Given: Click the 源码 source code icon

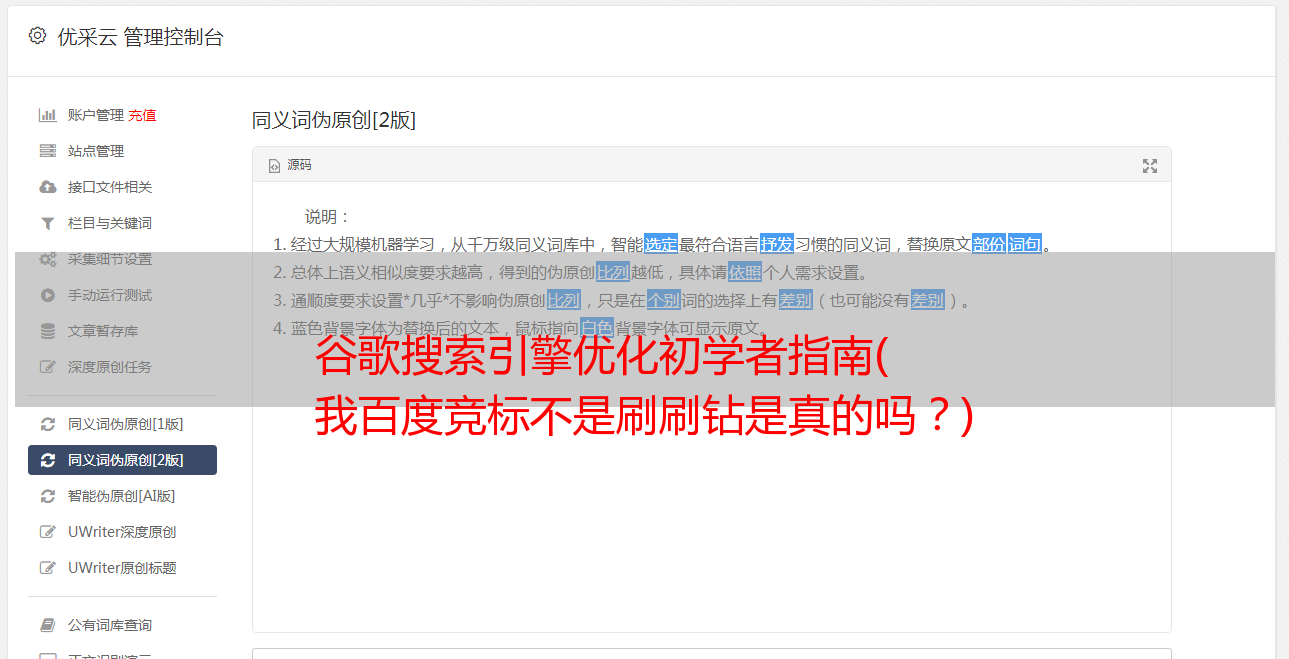Looking at the screenshot, I should (274, 166).
